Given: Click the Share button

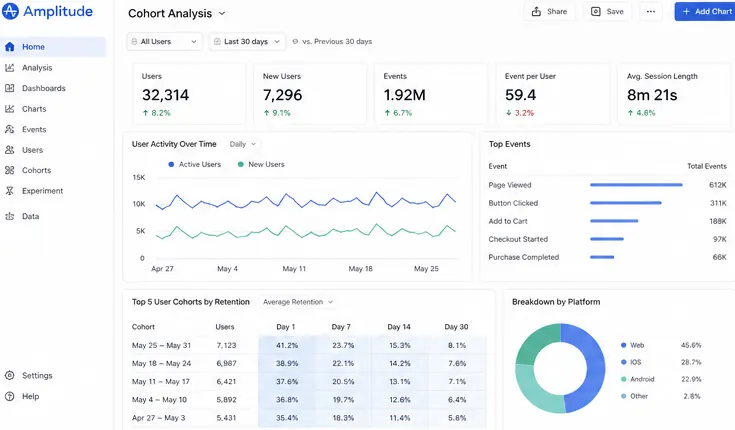Looking at the screenshot, I should click(549, 11).
